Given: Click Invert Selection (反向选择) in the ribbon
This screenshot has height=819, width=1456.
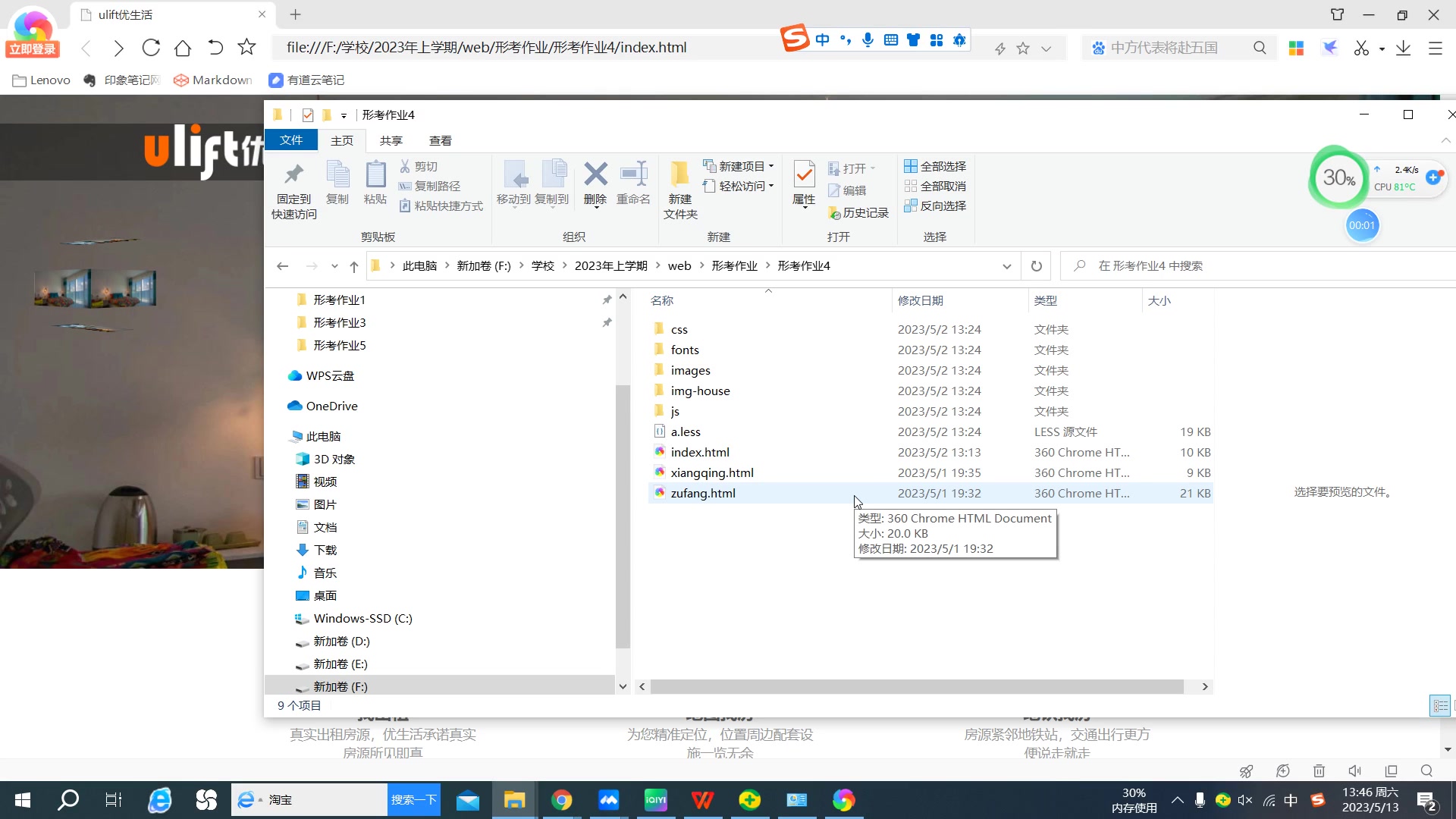Looking at the screenshot, I should (935, 206).
